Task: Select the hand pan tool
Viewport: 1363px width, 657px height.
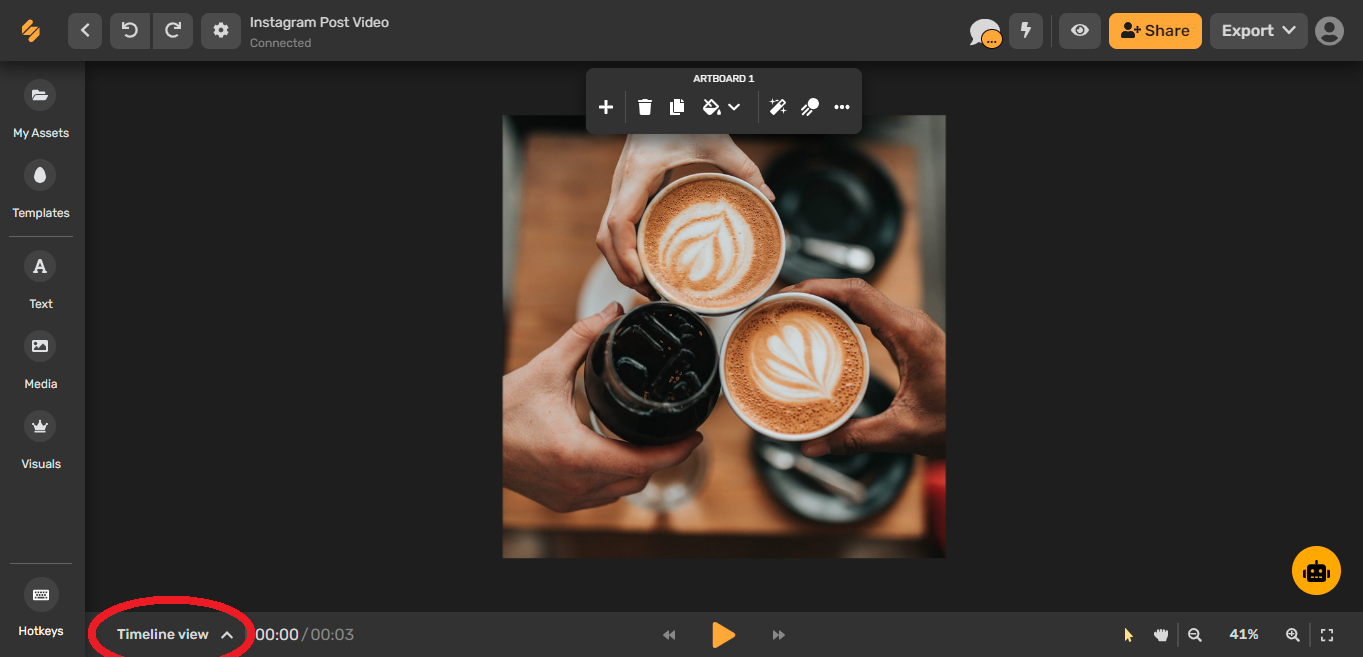Action: [x=1161, y=635]
